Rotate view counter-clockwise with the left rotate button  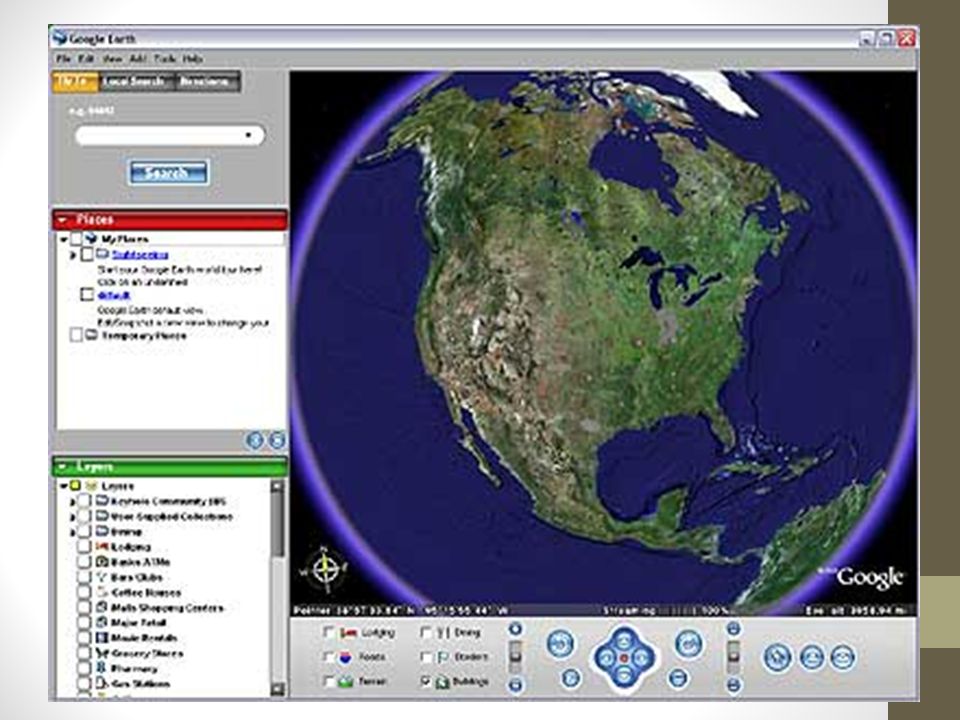pos(560,643)
